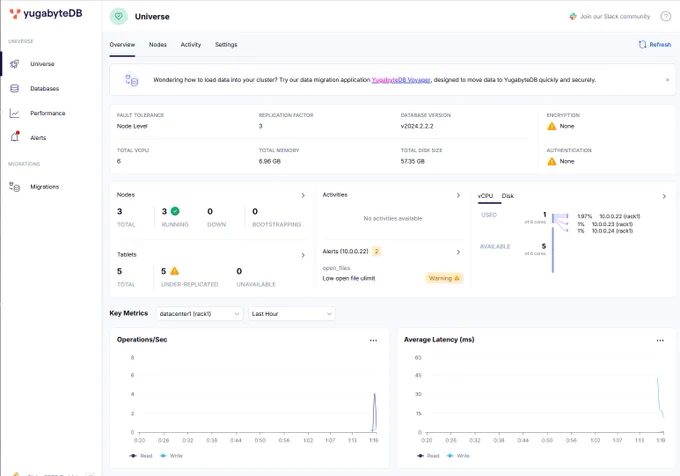
Task: Go to Migrations in sidebar
Action: pyautogui.click(x=45, y=187)
